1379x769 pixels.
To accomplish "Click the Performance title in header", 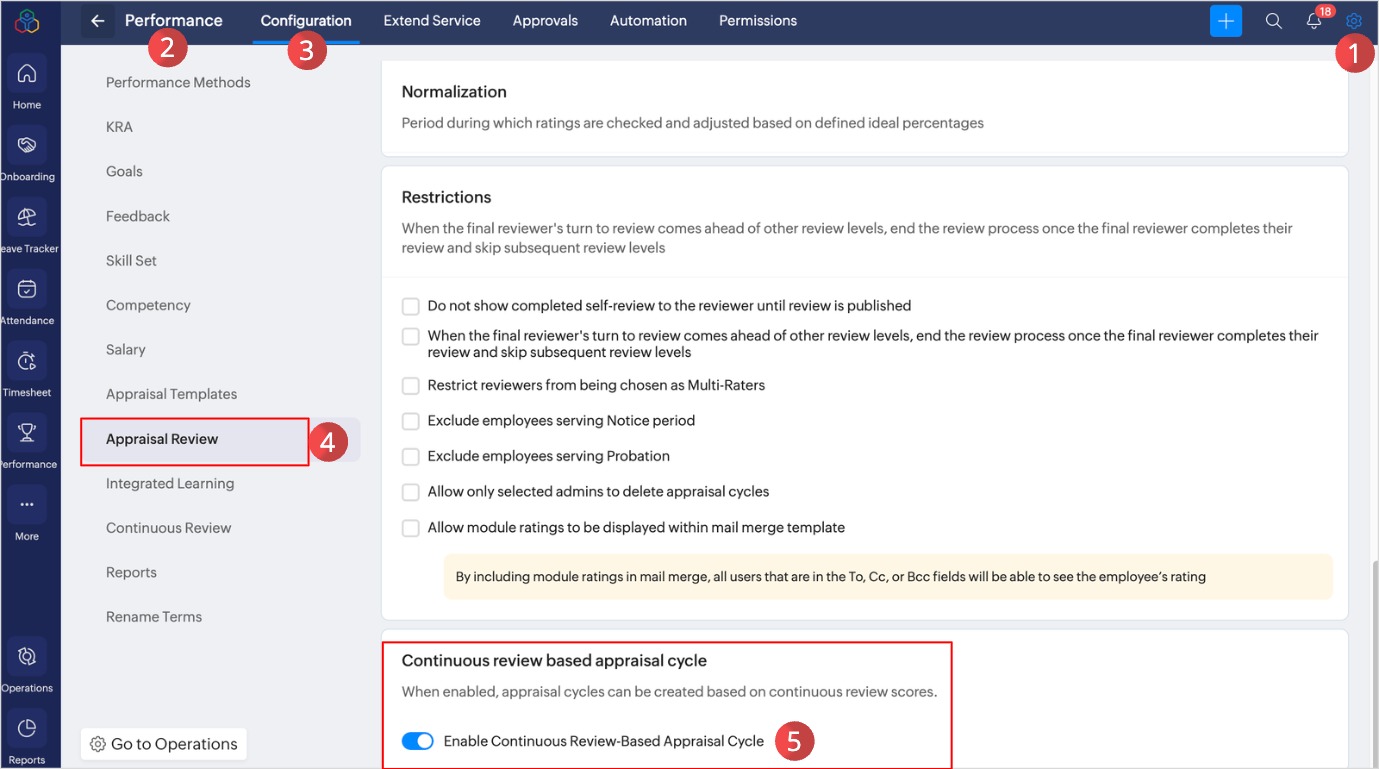I will [x=174, y=21].
